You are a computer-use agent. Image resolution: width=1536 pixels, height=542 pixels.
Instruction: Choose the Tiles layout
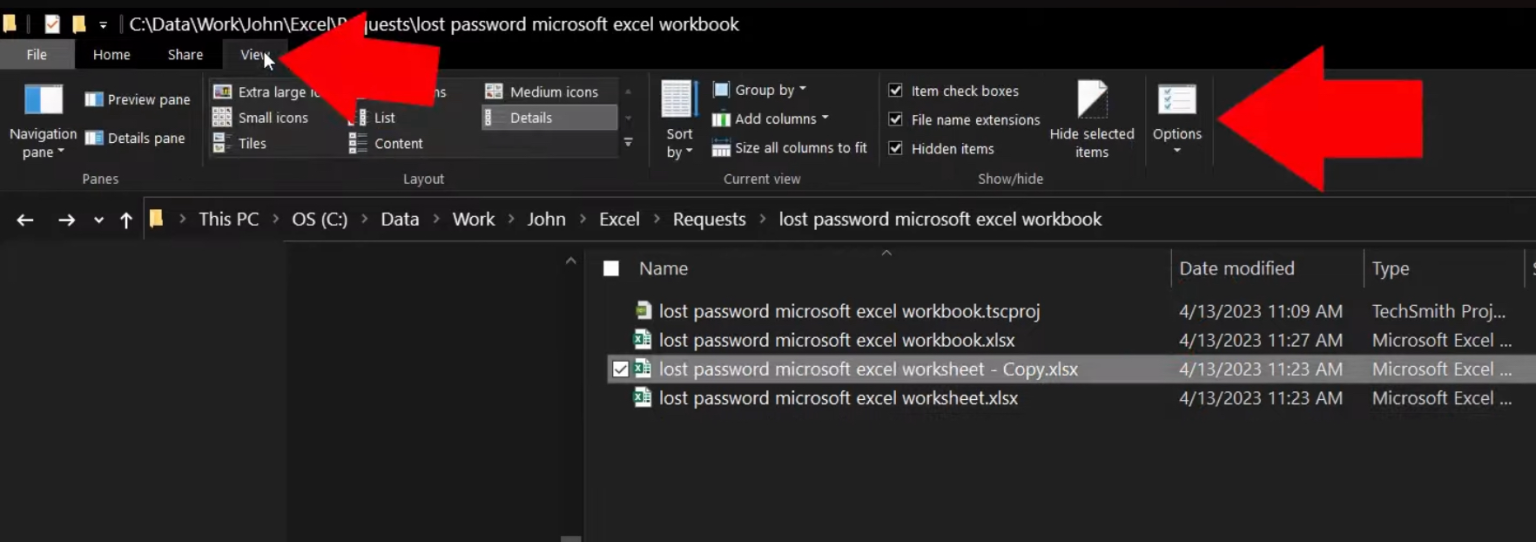pos(252,144)
